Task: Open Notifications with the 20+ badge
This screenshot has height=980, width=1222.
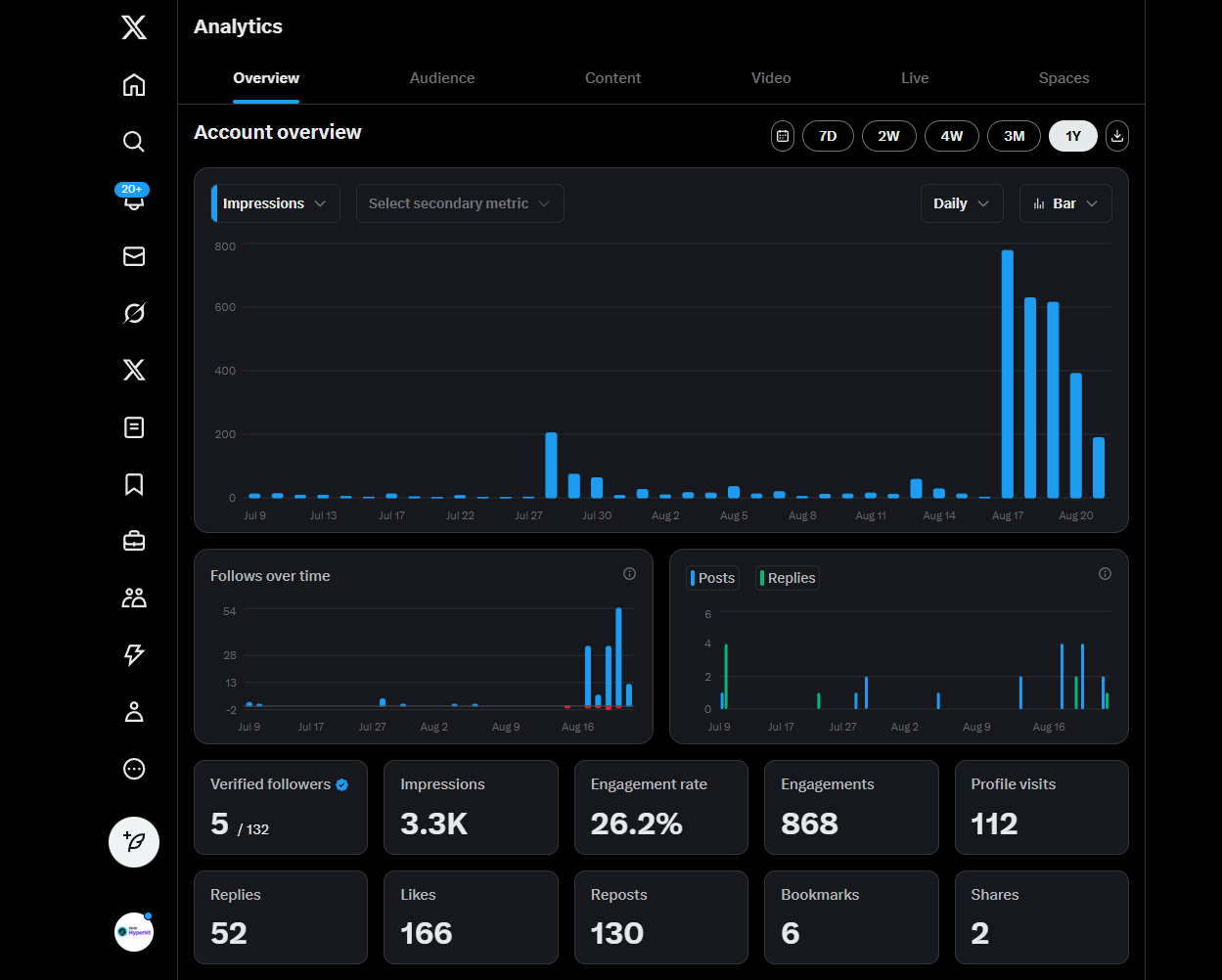Action: tap(133, 199)
